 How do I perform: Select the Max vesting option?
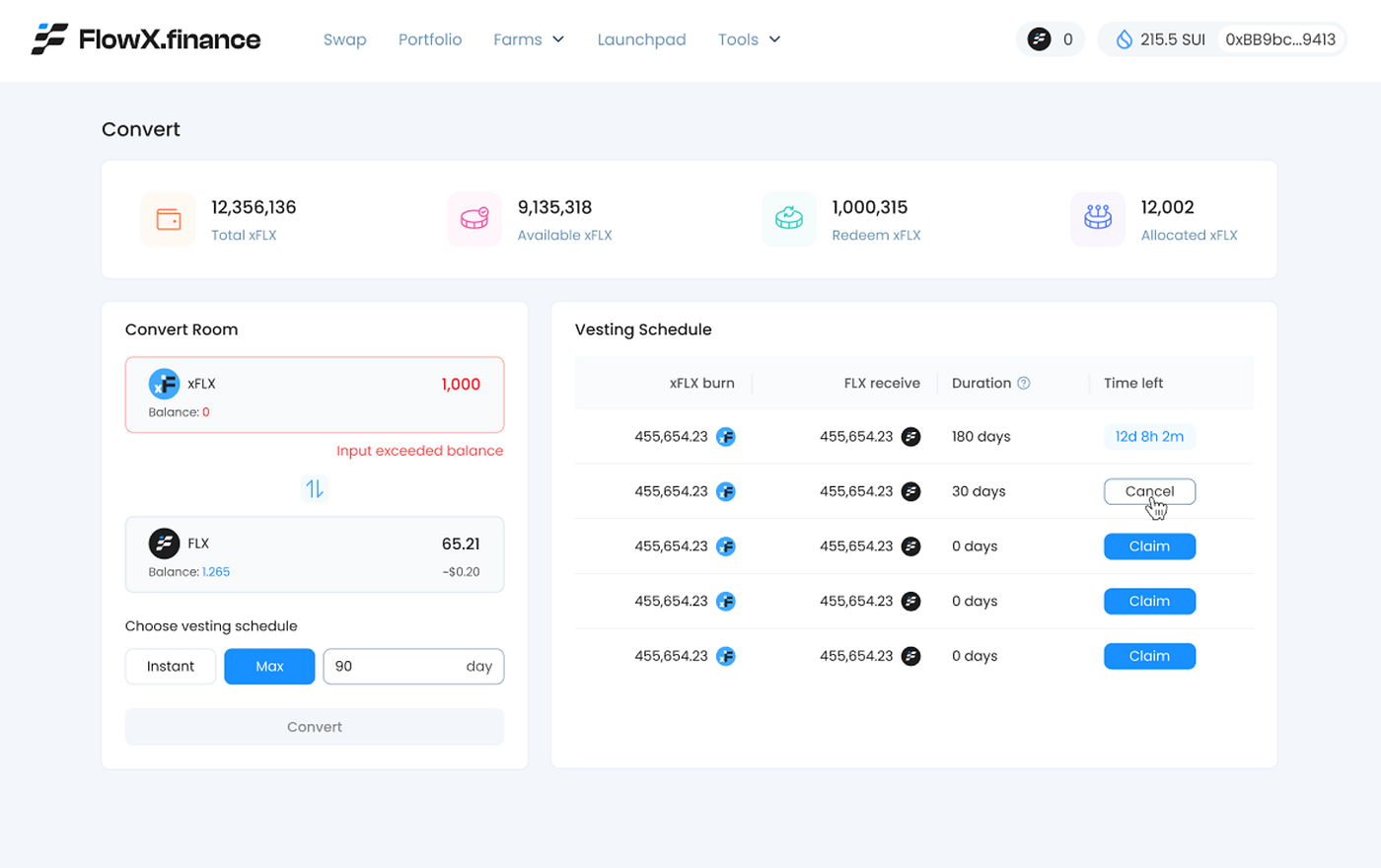tap(269, 667)
